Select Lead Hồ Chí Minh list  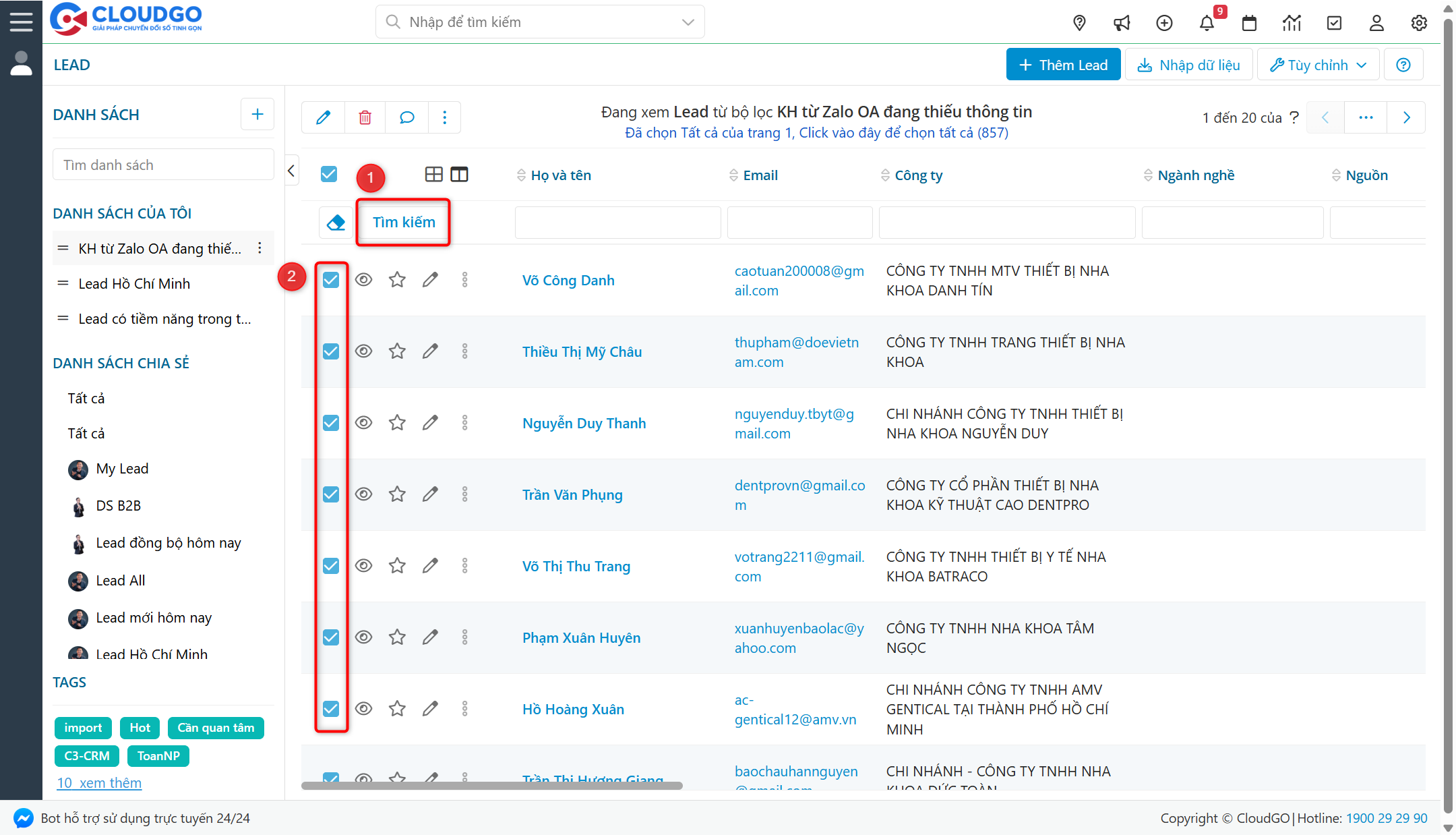click(134, 284)
